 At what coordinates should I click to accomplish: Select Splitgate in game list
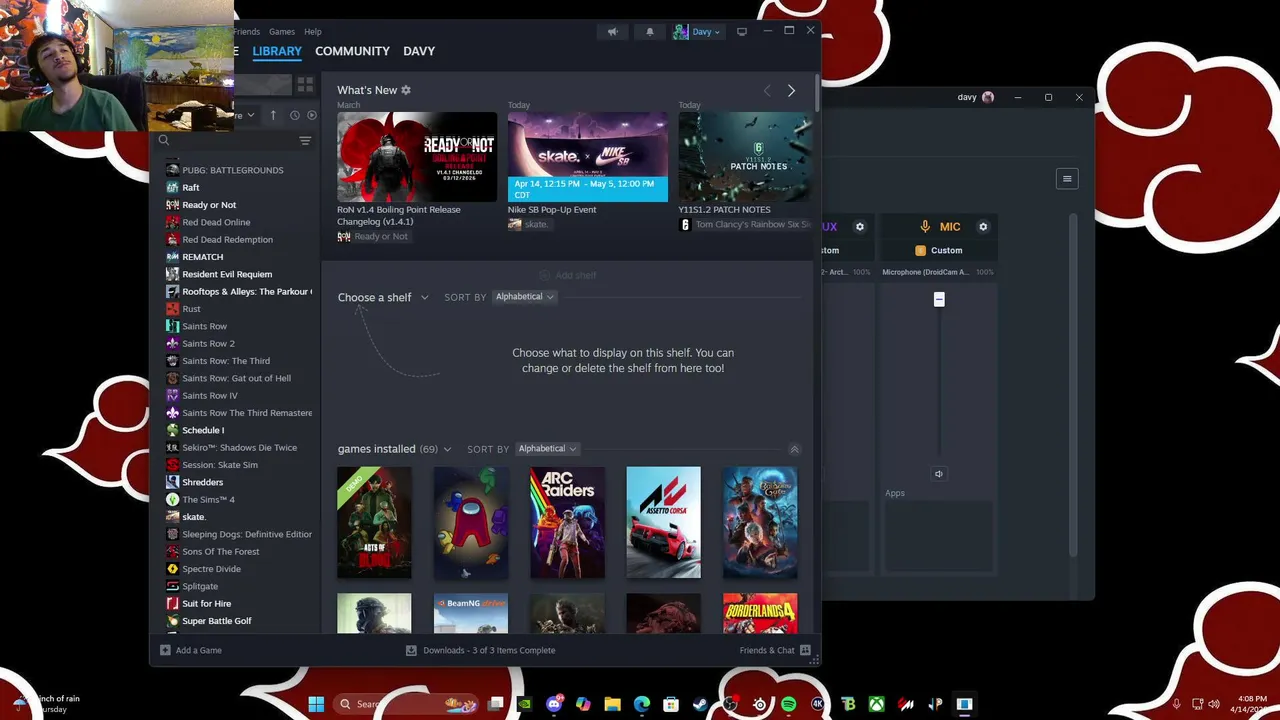[x=239, y=586]
